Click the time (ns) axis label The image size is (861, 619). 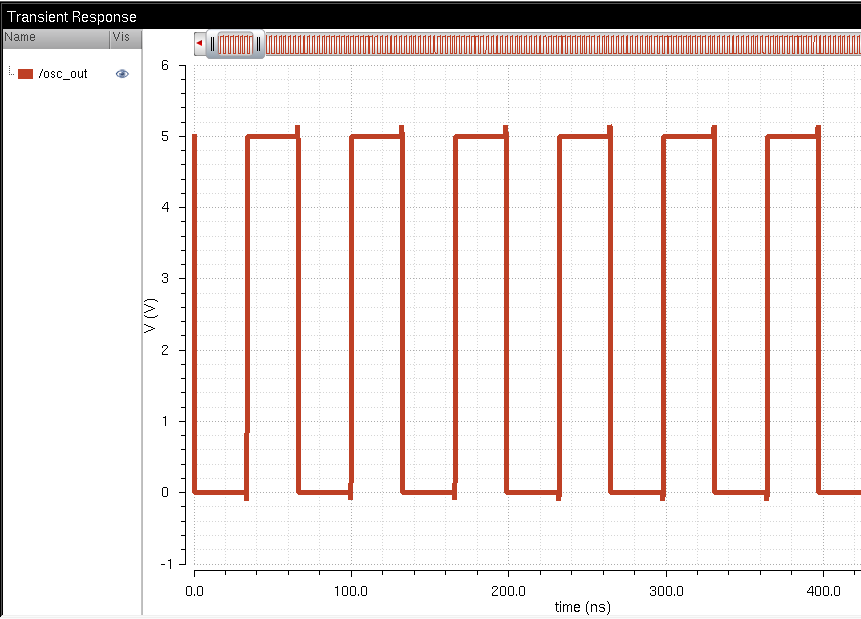[582, 607]
